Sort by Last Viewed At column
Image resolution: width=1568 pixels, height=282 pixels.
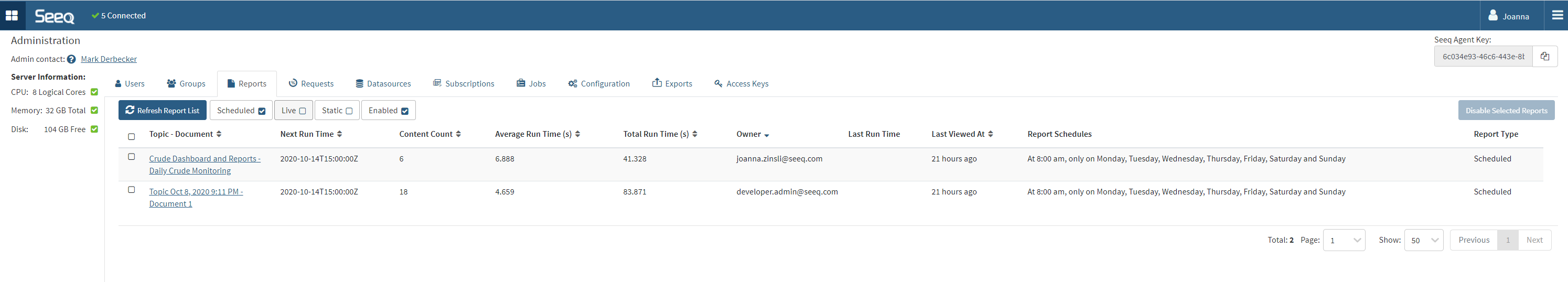[990, 134]
